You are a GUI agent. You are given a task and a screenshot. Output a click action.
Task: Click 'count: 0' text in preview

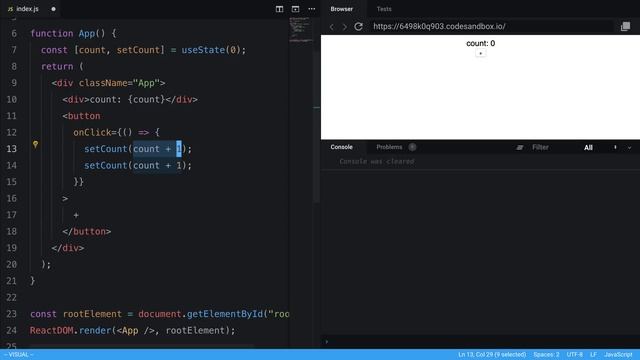click(480, 43)
